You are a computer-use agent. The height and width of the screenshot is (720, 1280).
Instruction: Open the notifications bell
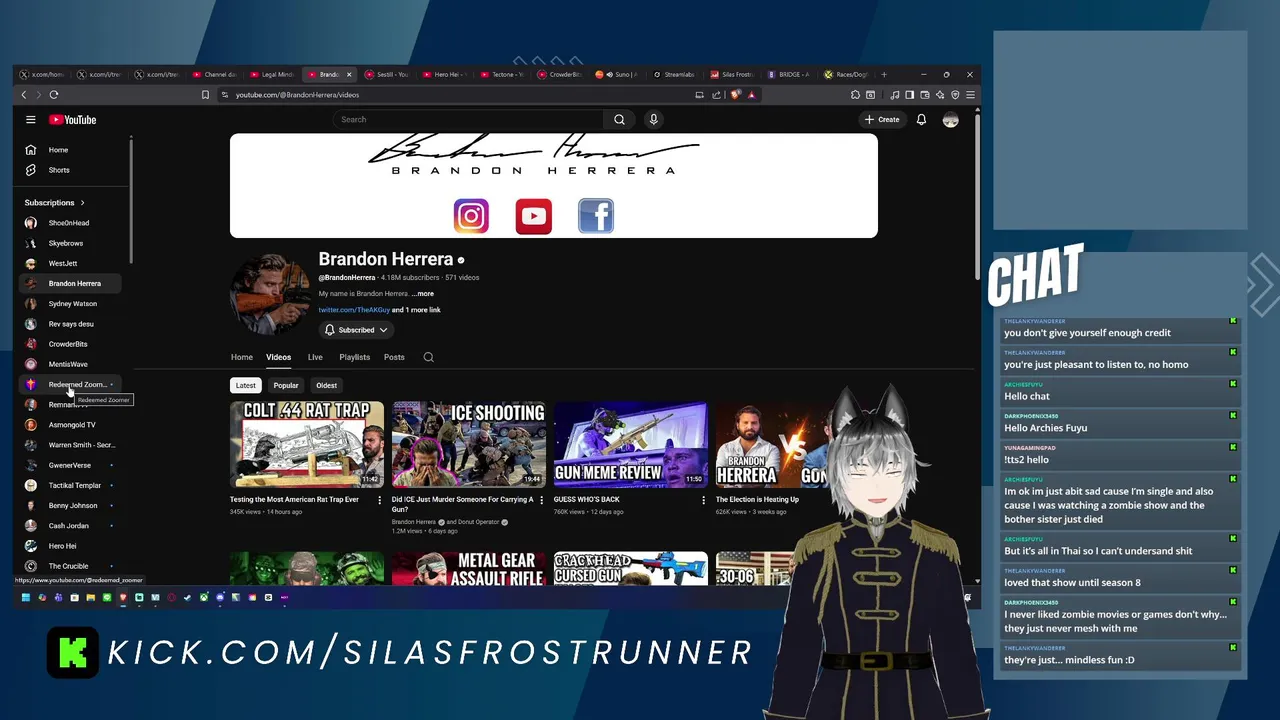point(921,120)
